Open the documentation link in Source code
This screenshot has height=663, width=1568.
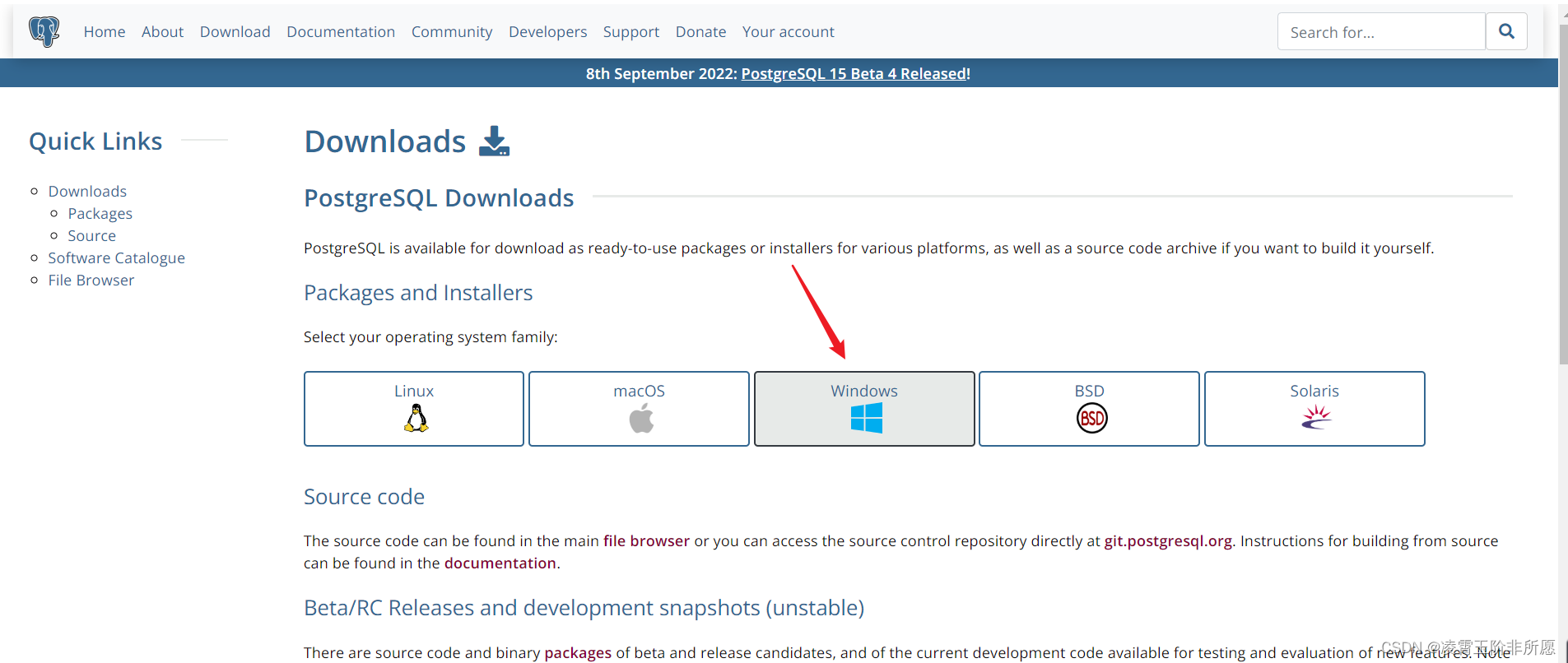coord(500,563)
